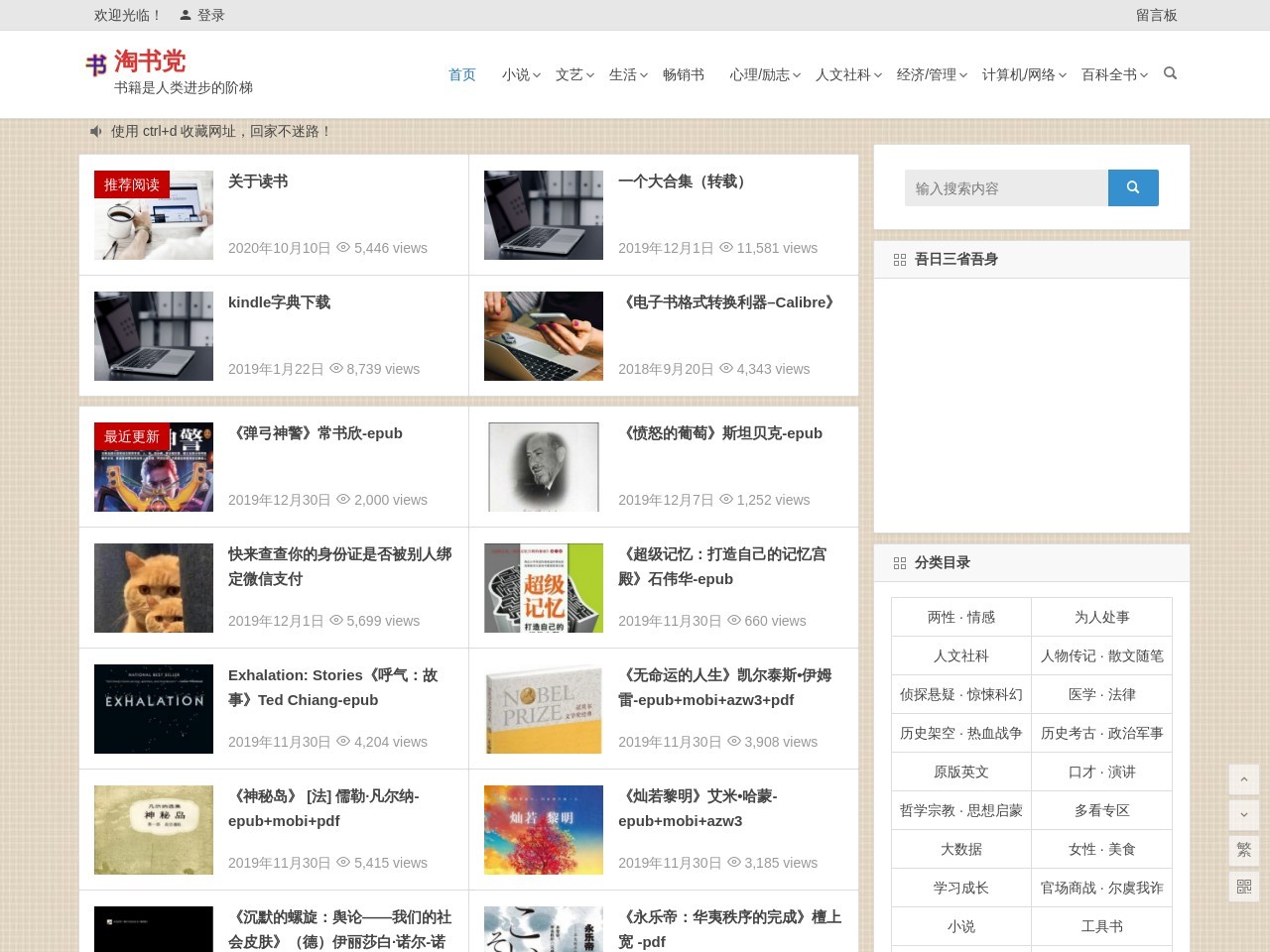Viewport: 1270px width, 952px height.
Task: Select the 侦探悬疑 · 惊悚科幻 category
Action: click(x=961, y=694)
